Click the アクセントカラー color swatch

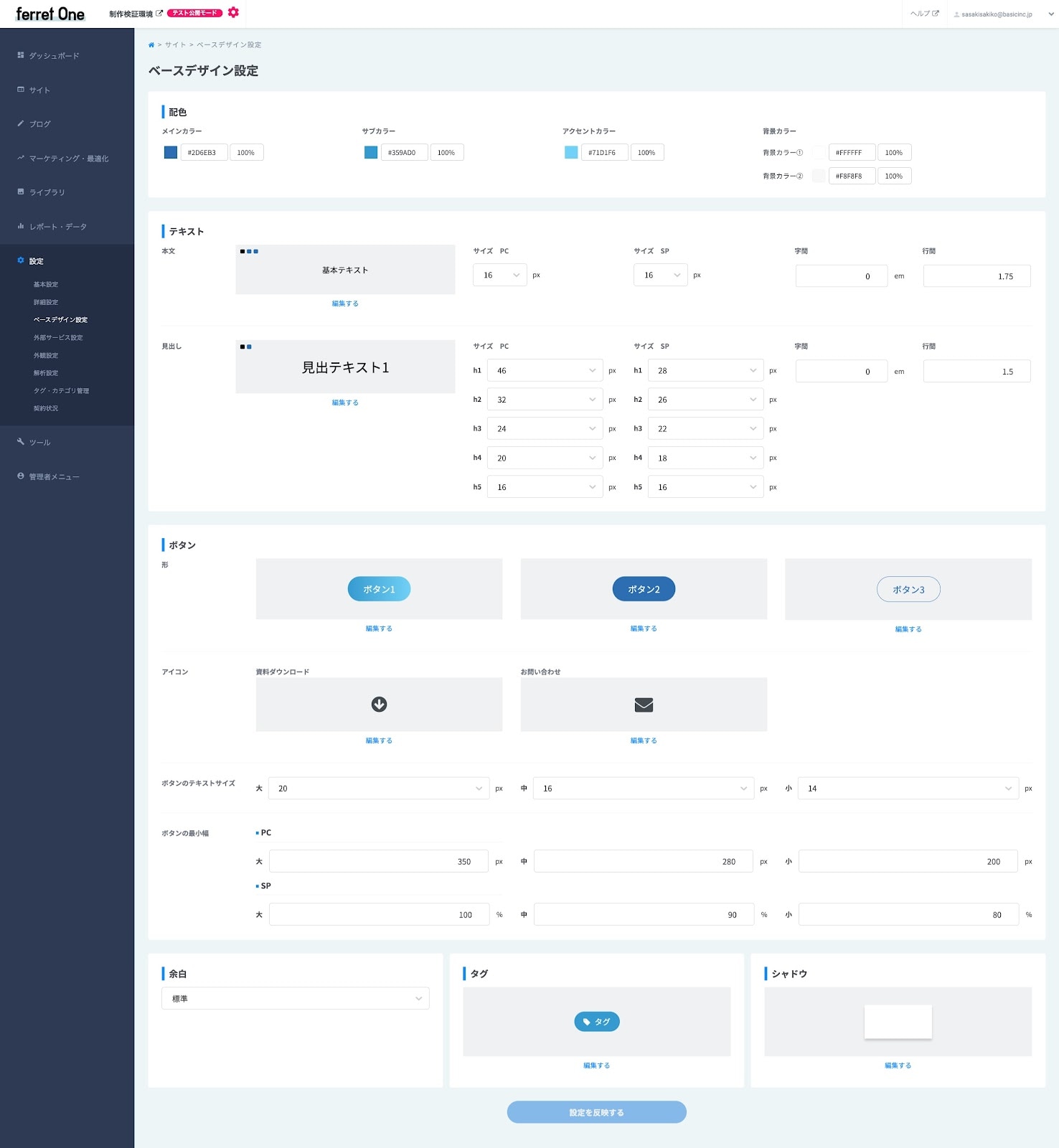[571, 152]
